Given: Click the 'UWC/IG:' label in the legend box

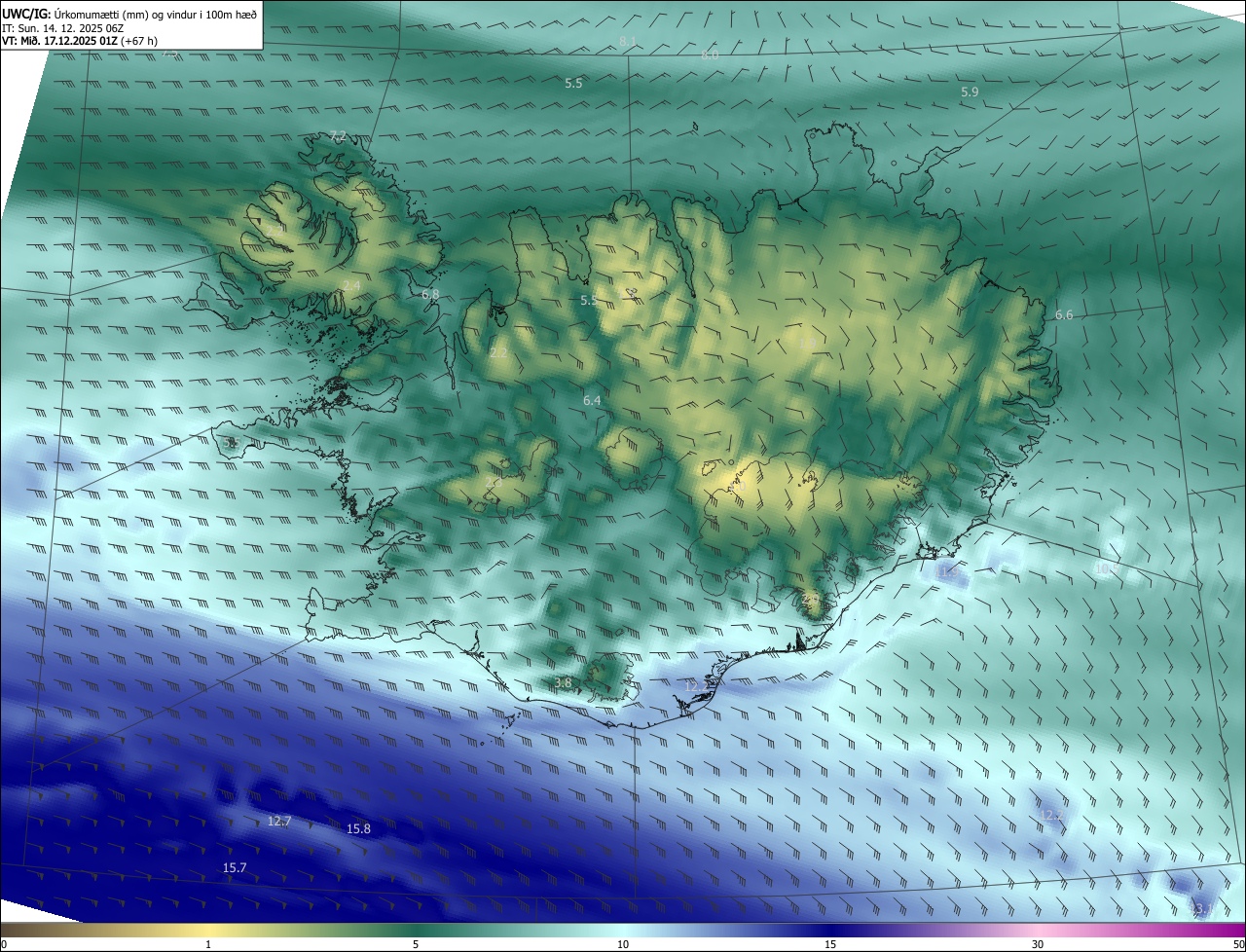Looking at the screenshot, I should (26, 13).
